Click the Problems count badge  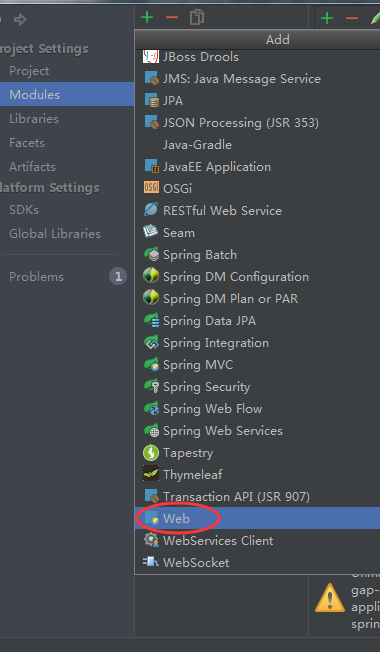[118, 277]
